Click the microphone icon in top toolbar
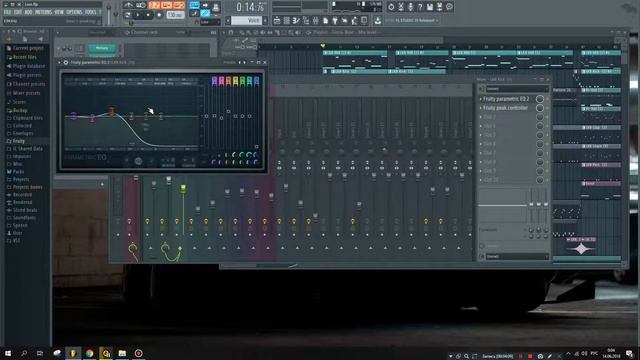 [x=410, y=7]
